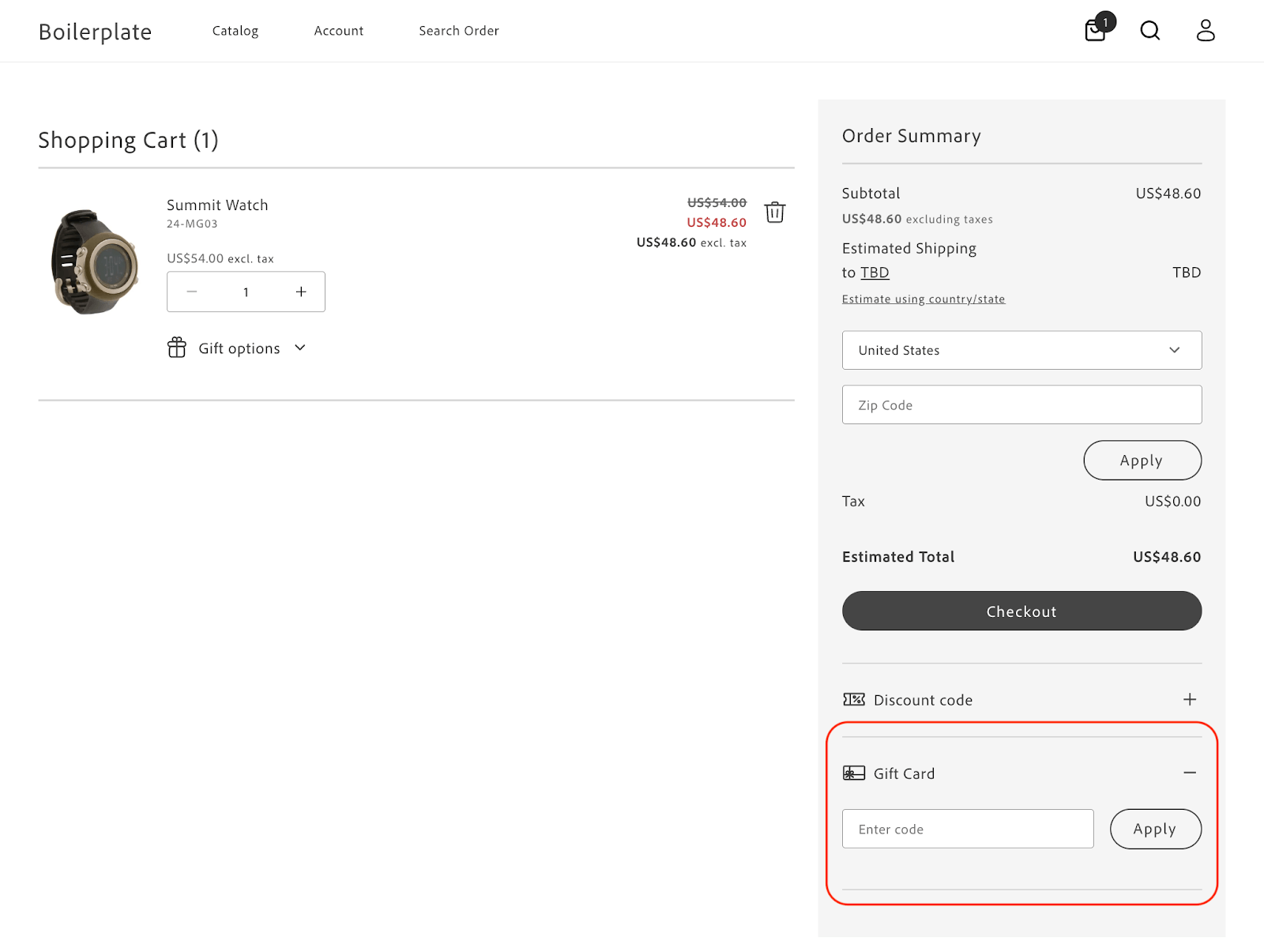Click the Summit Watch product thumbnail

coord(95,262)
